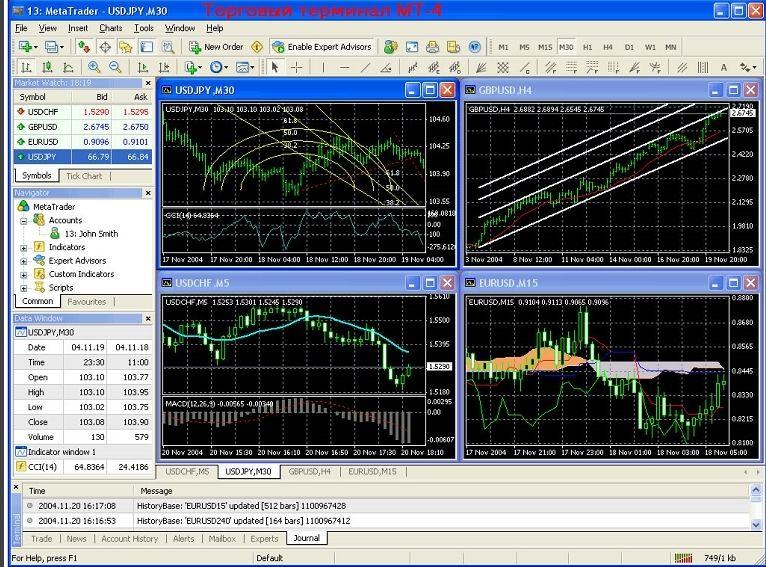The width and height of the screenshot is (766, 567).
Task: Open the periods clock dropdown
Action: 219,67
